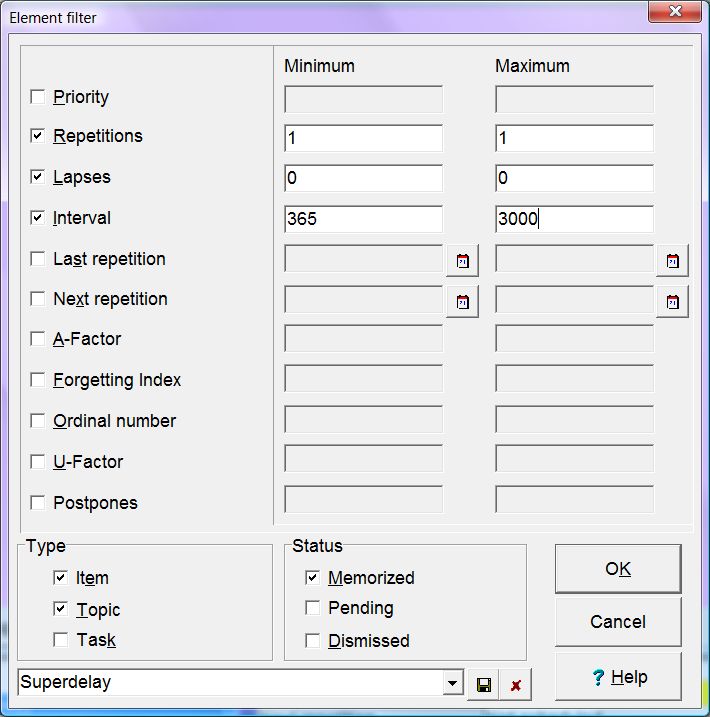Open calendar for Last repetition maximum date
The image size is (710, 717).
(x=672, y=261)
